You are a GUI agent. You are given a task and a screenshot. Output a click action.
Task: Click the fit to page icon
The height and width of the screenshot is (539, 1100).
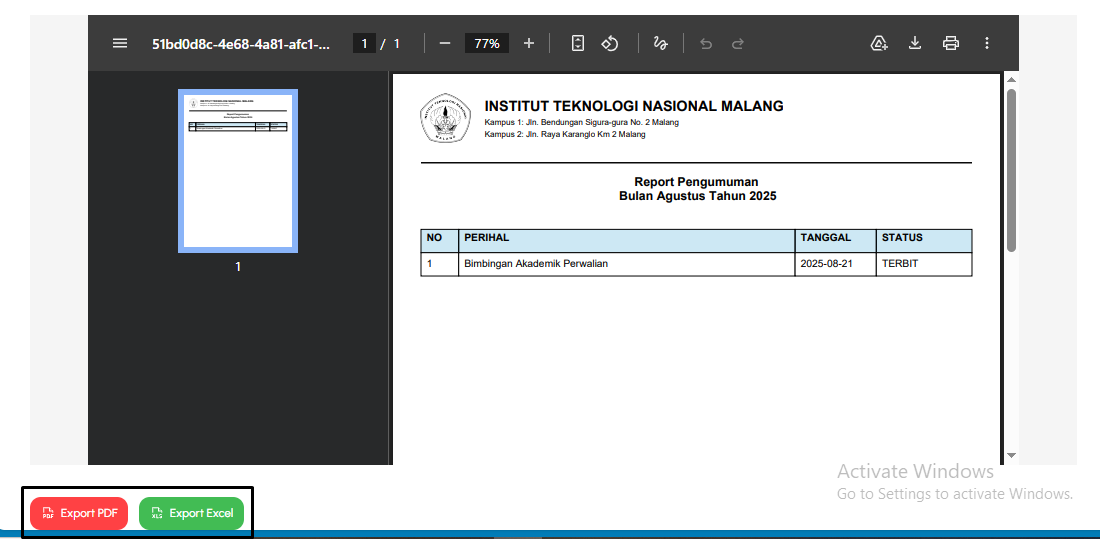(577, 44)
